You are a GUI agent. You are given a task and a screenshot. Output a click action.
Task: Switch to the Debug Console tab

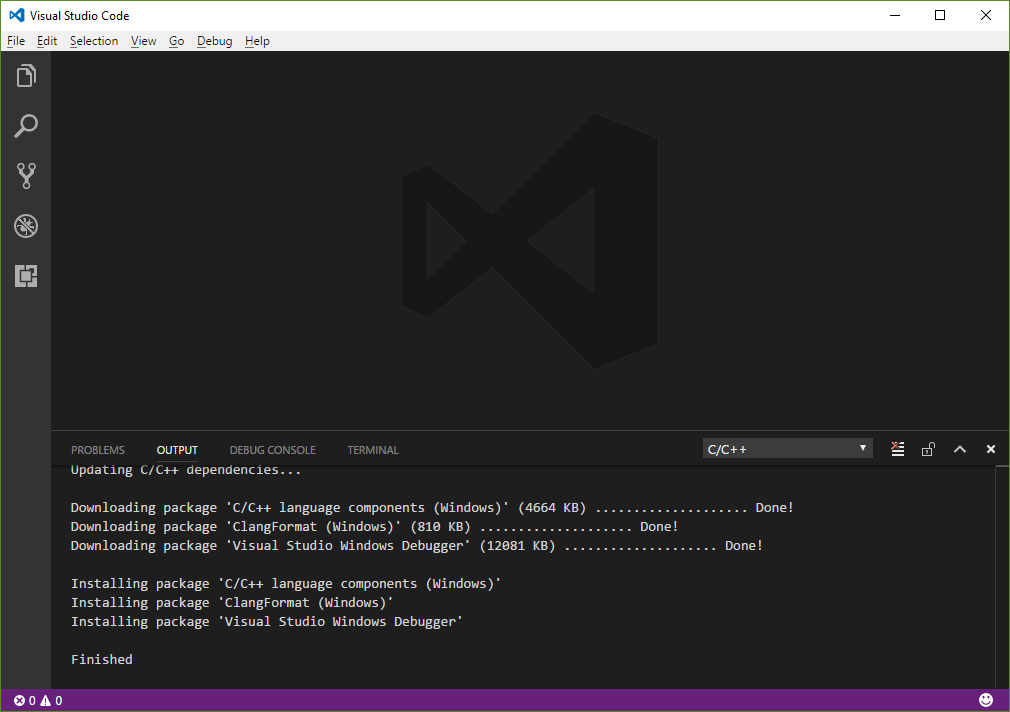pos(272,450)
